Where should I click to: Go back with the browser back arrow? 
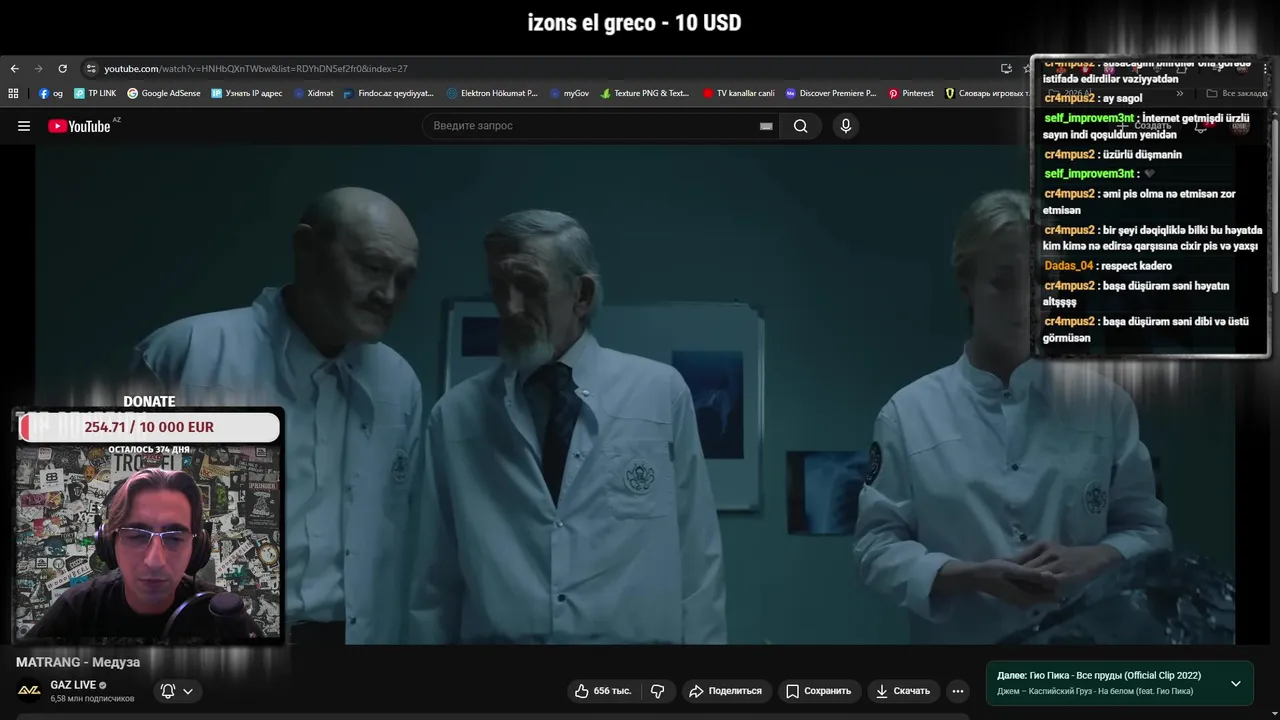(14, 69)
